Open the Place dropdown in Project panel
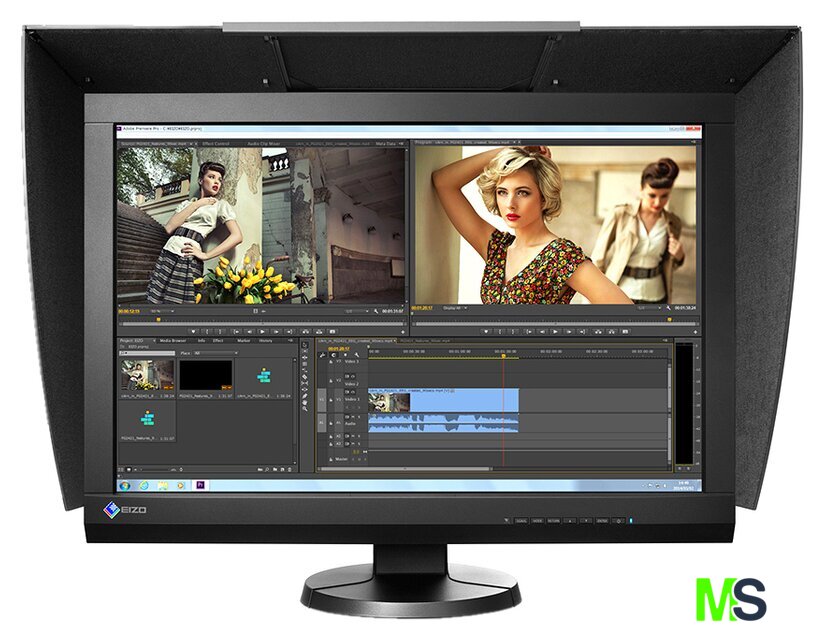This screenshot has width=824, height=640. point(216,353)
